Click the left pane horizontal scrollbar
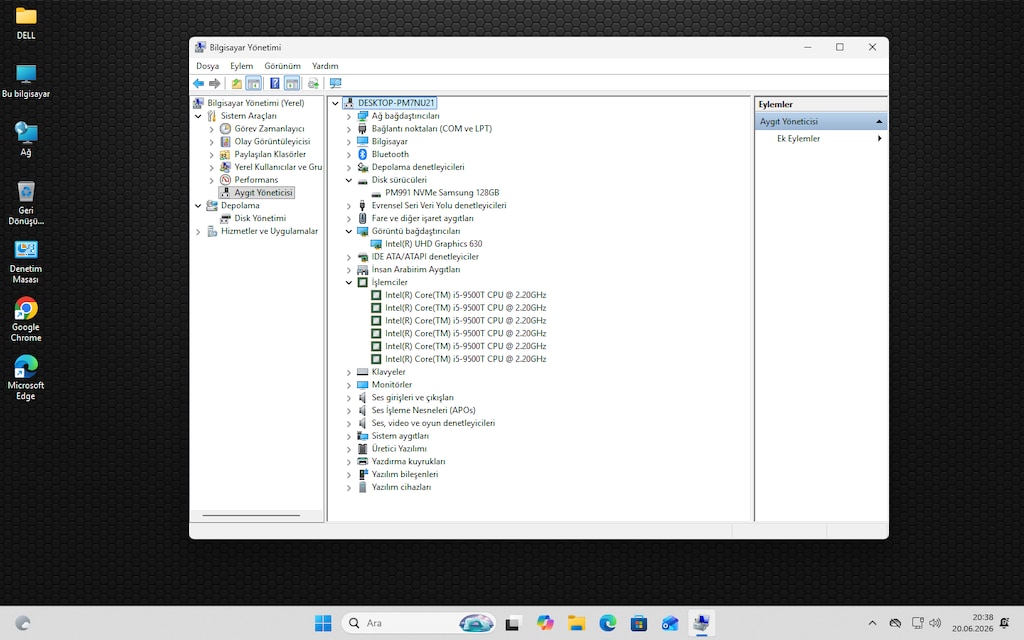1024x640 pixels. [251, 515]
